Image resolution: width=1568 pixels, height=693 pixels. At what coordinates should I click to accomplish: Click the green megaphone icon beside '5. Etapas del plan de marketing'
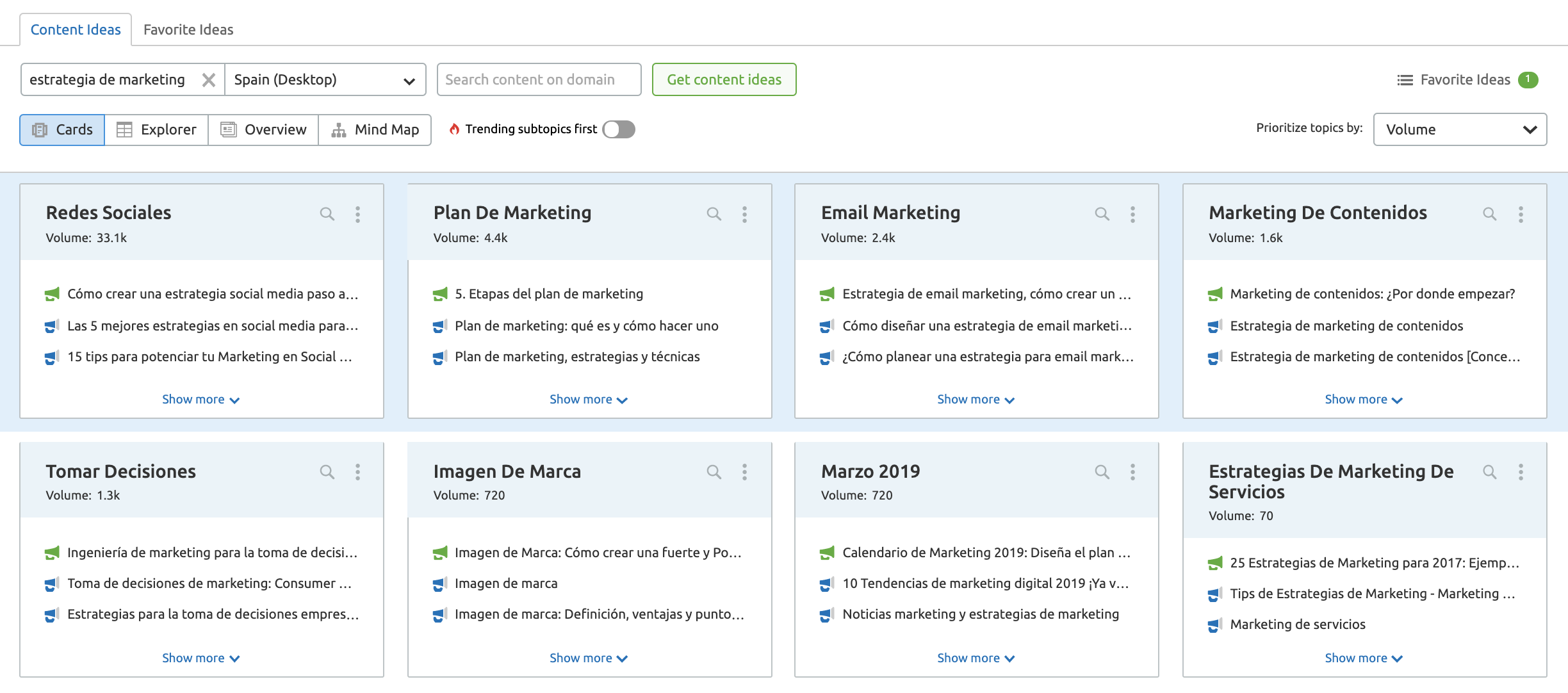click(440, 294)
